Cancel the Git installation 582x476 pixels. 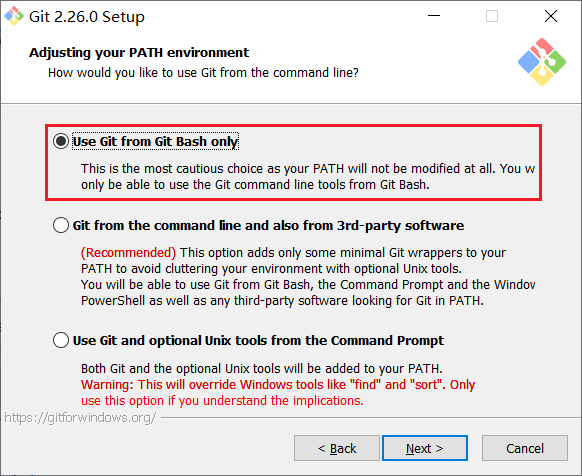point(525,448)
